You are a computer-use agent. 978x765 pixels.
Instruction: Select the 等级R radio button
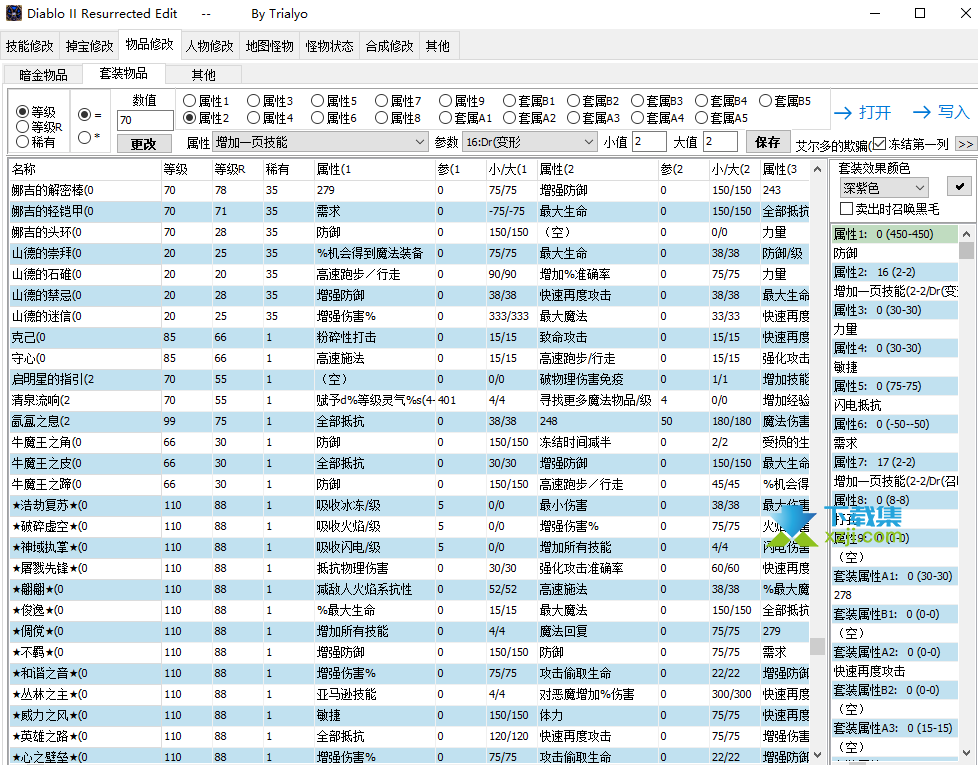22,127
